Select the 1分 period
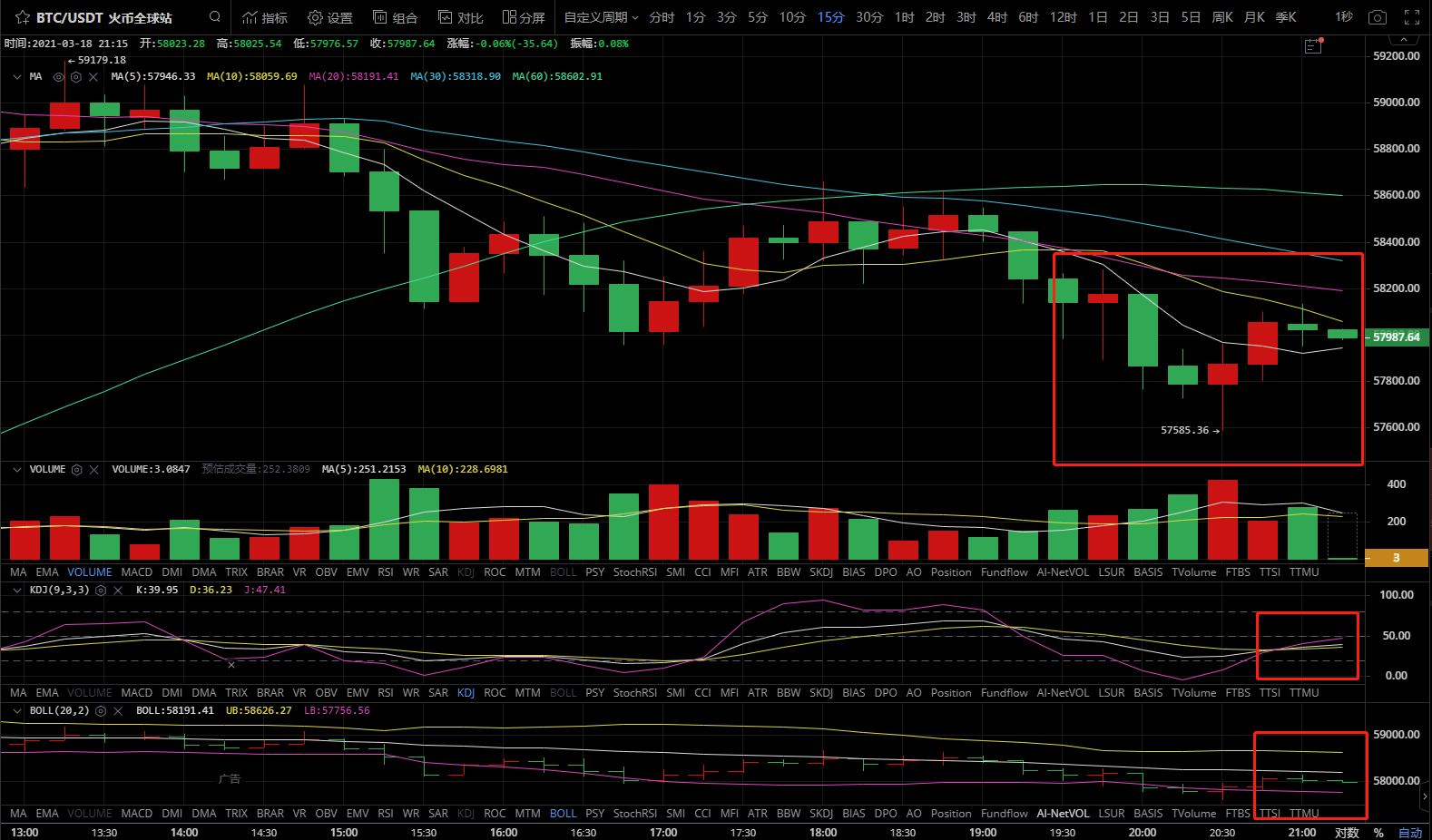Image resolution: width=1432 pixels, height=840 pixels. [696, 17]
